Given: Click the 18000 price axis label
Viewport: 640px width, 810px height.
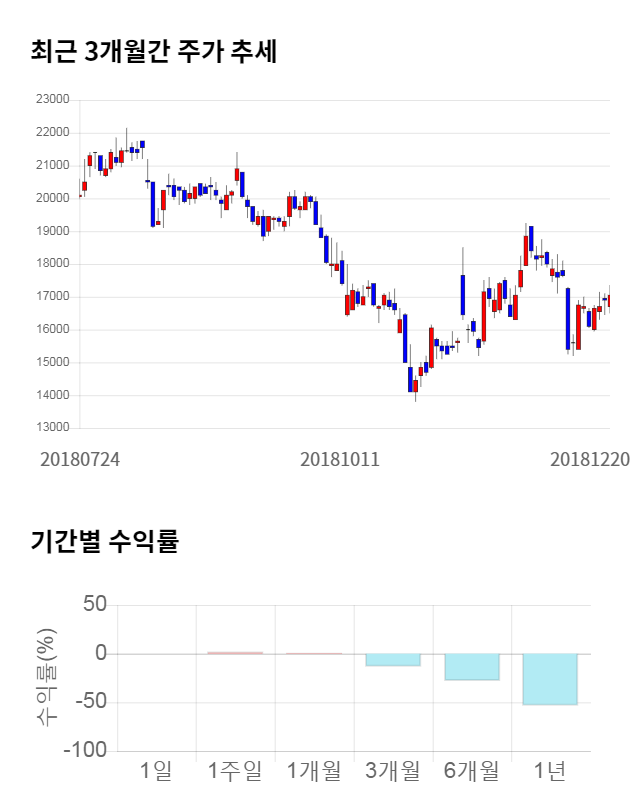Looking at the screenshot, I should [51, 264].
